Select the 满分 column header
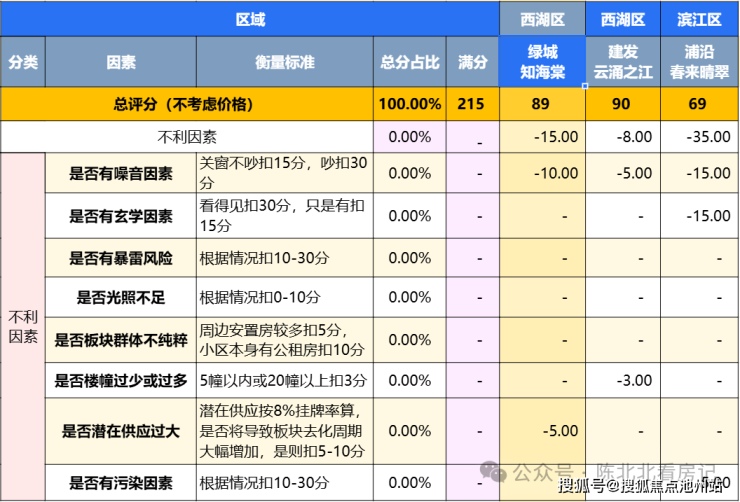 click(x=472, y=62)
